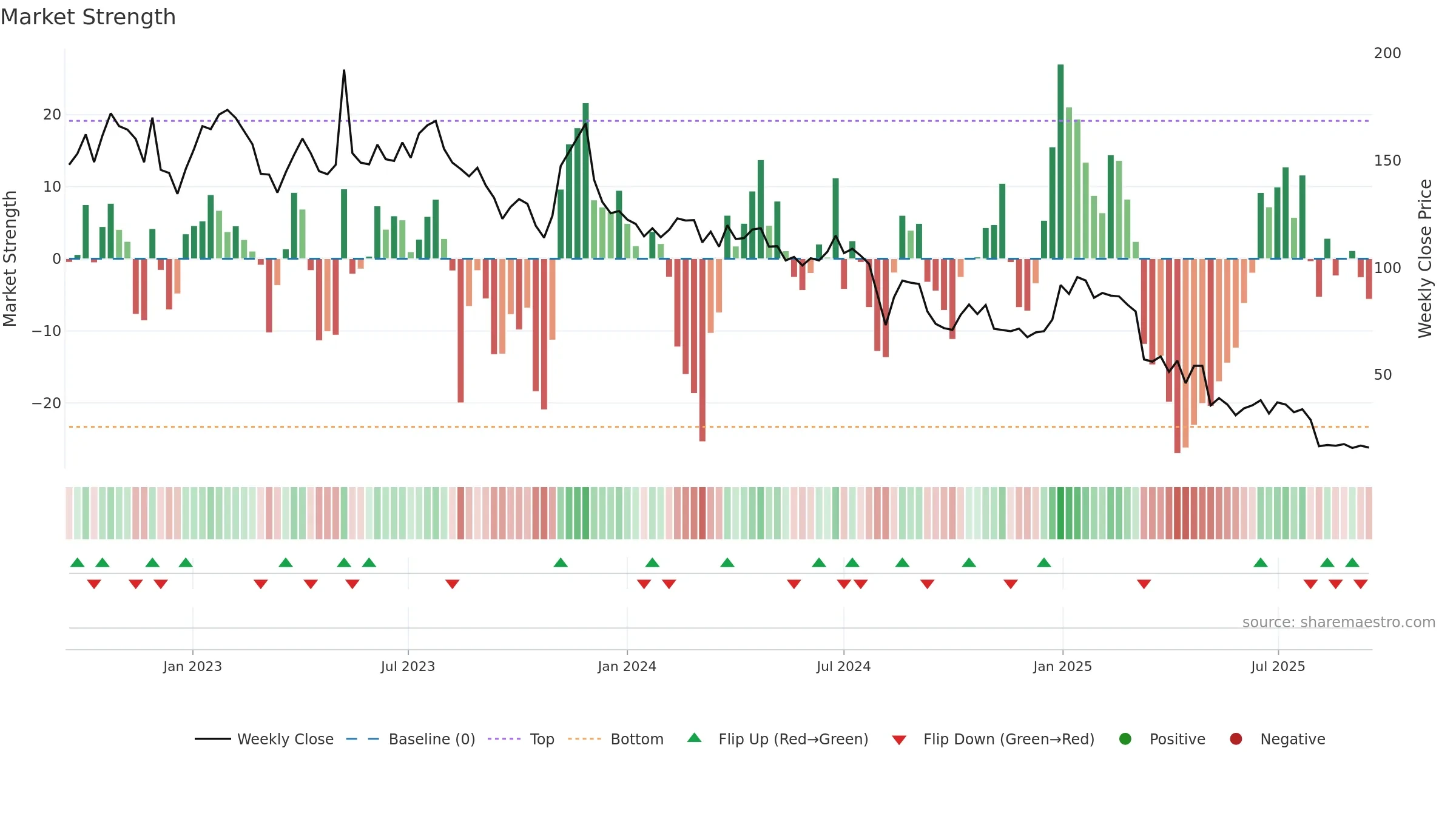Screen dimensions: 1456x819
Task: Click the deepest red bar below Bottom line in 2025
Action: (1177, 356)
